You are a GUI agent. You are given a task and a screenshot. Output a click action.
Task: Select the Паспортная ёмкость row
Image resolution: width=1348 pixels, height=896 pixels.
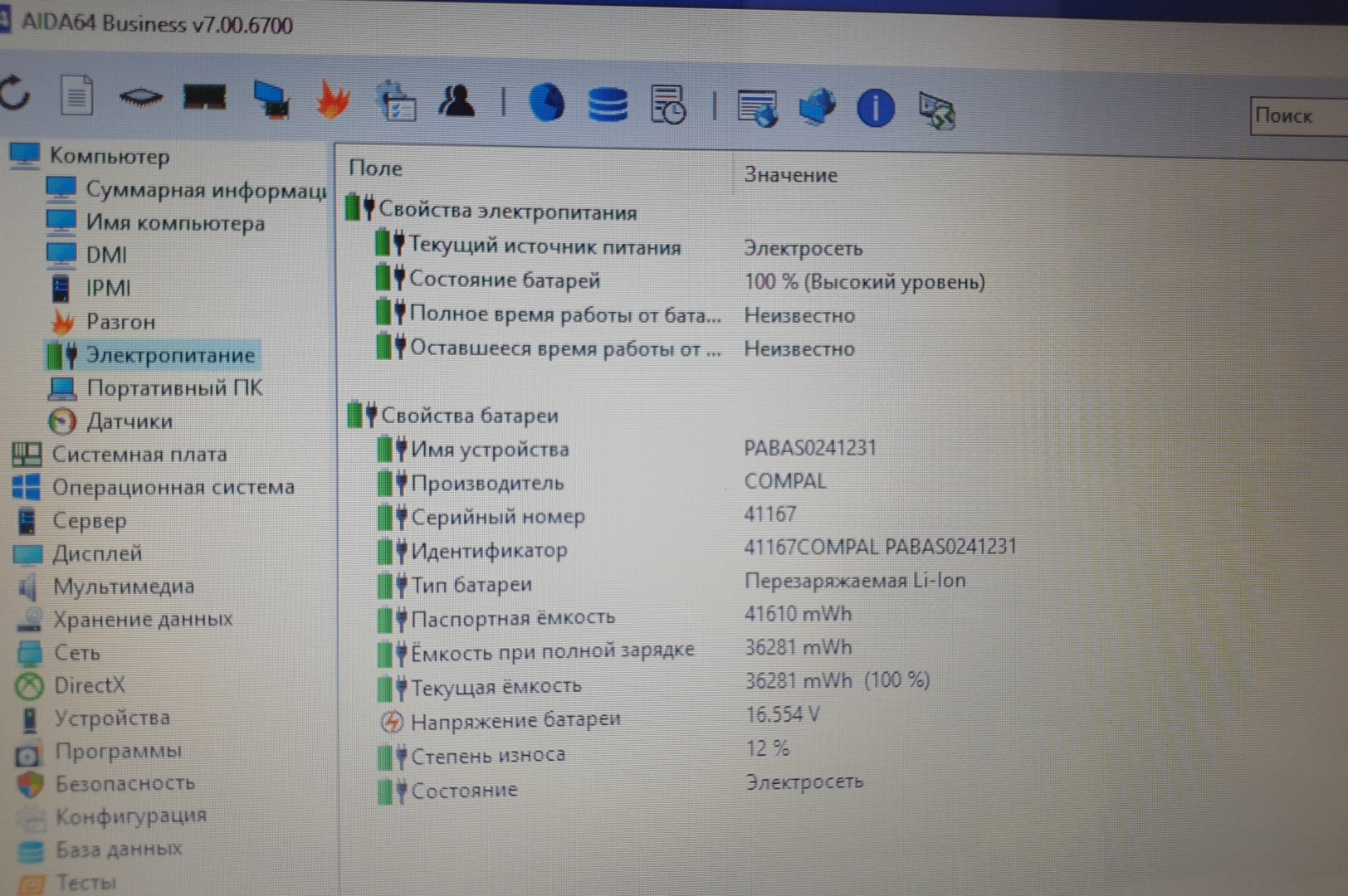tap(513, 618)
